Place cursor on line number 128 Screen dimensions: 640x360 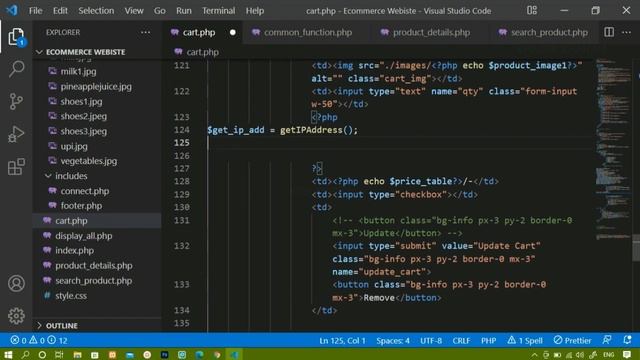pos(182,181)
